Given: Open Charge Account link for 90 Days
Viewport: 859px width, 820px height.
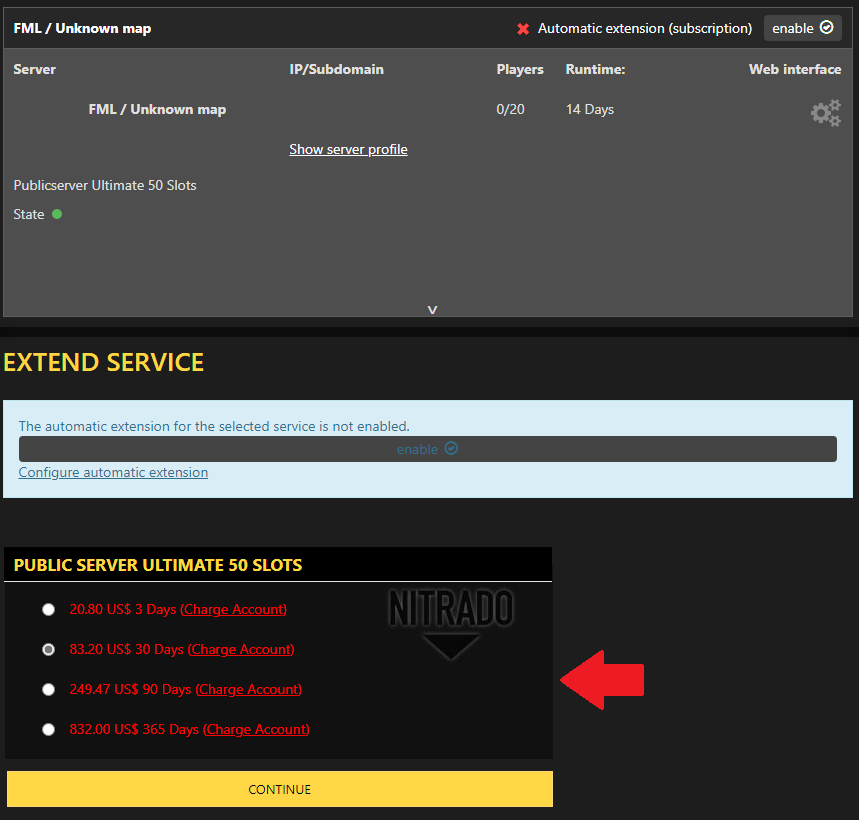Looking at the screenshot, I should click(248, 689).
